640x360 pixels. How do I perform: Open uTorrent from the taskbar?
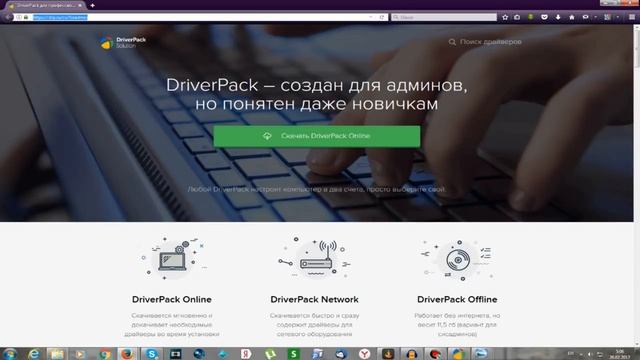(x=269, y=354)
